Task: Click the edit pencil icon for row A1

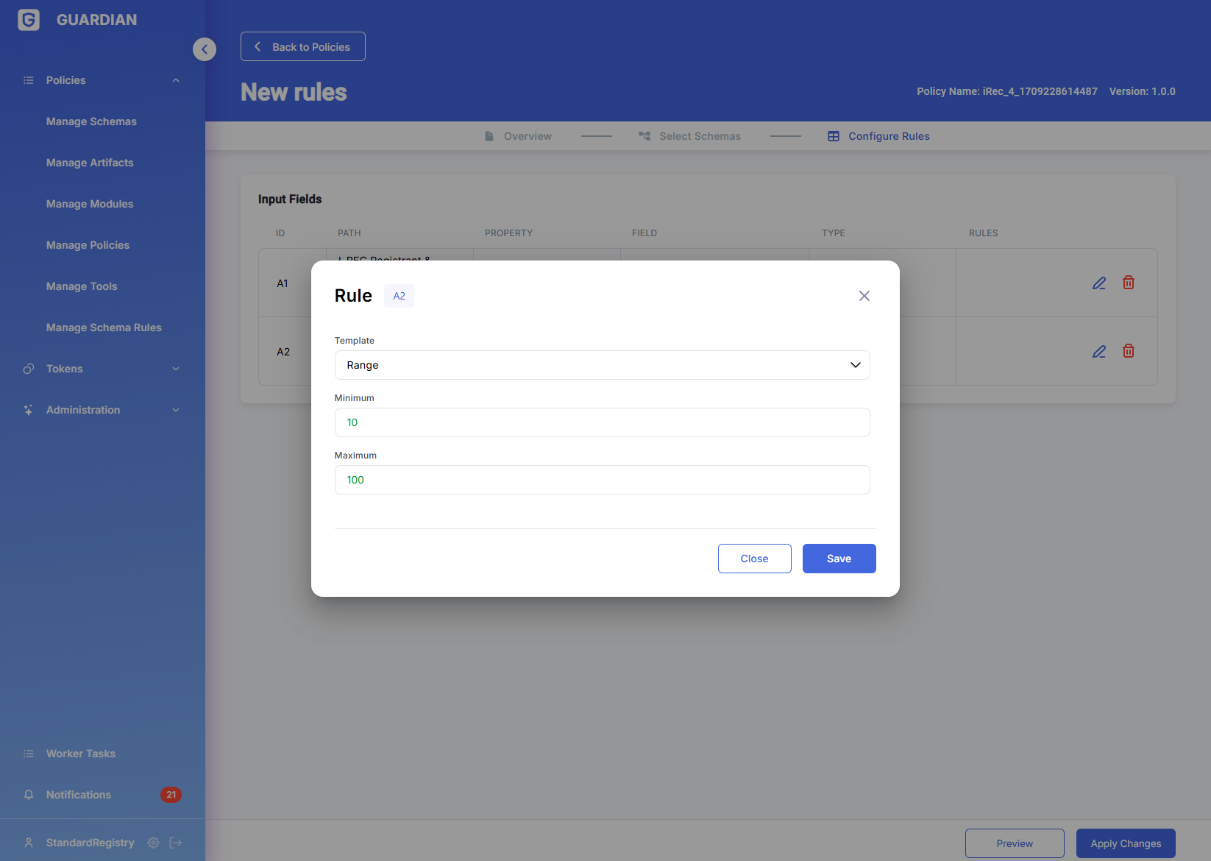Action: (1099, 283)
